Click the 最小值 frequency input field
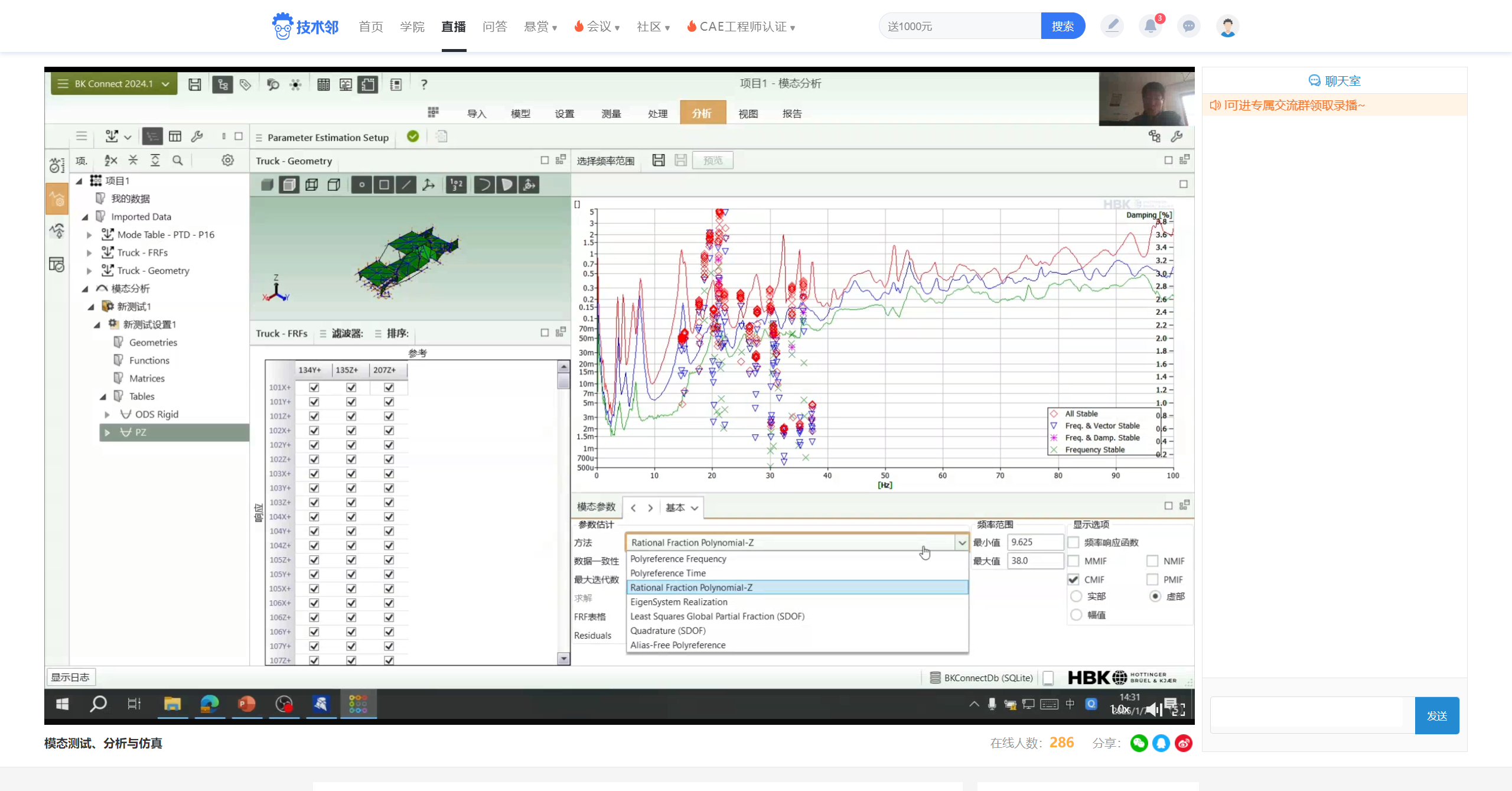The image size is (1512, 791). tap(1035, 542)
